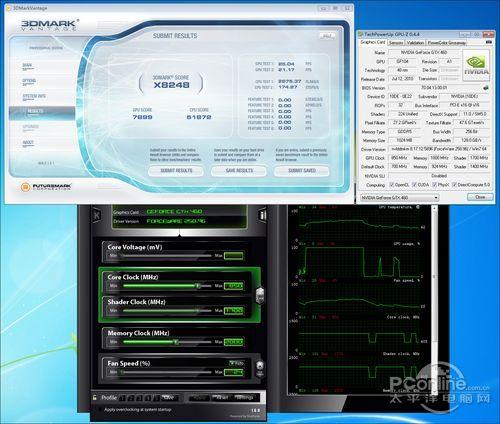The height and width of the screenshot is (424, 500).
Task: Toggle the CUDA checkbox in GPU-Z
Action: [x=414, y=184]
